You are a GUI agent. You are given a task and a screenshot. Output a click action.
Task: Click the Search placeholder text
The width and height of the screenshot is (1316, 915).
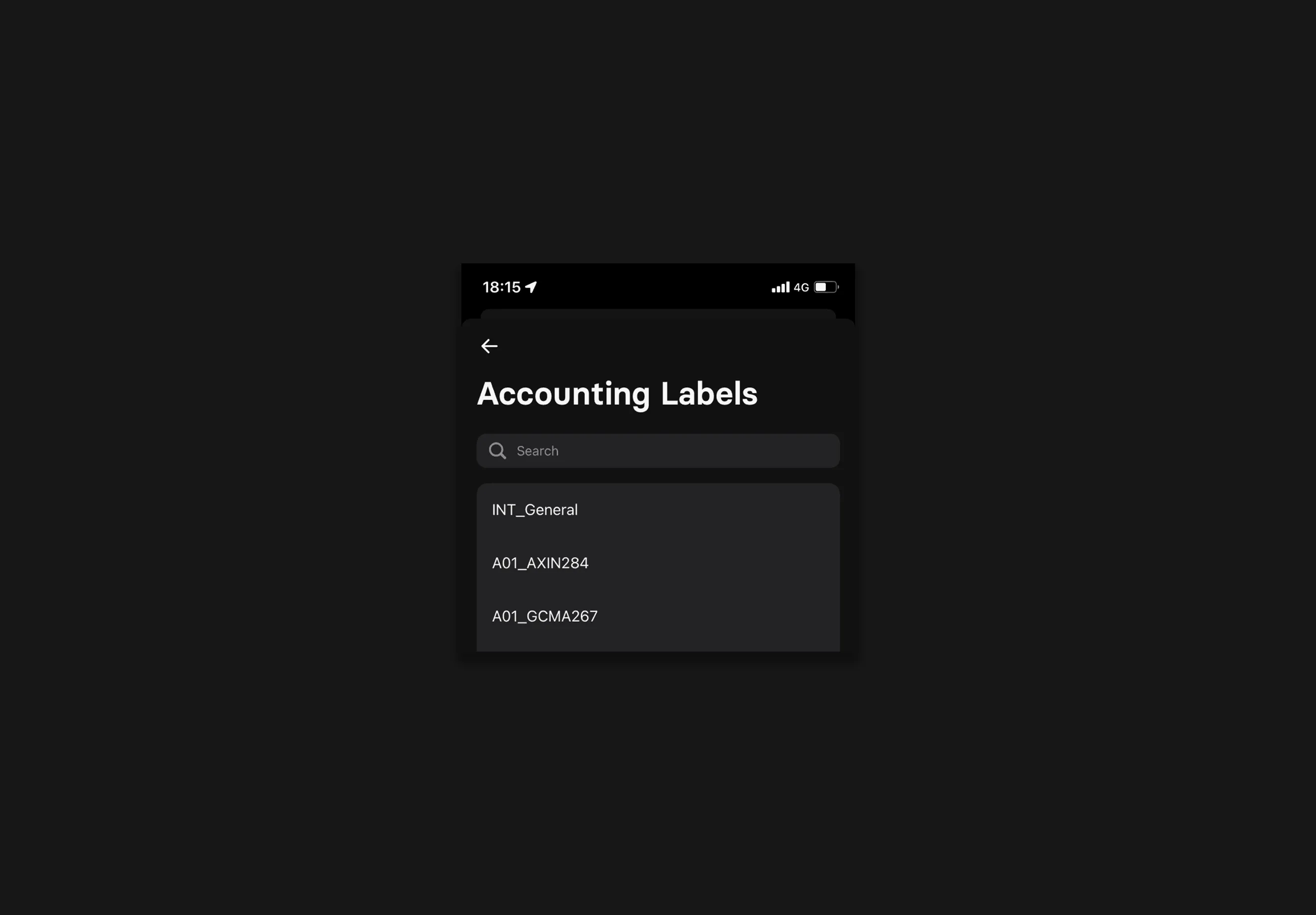click(537, 451)
